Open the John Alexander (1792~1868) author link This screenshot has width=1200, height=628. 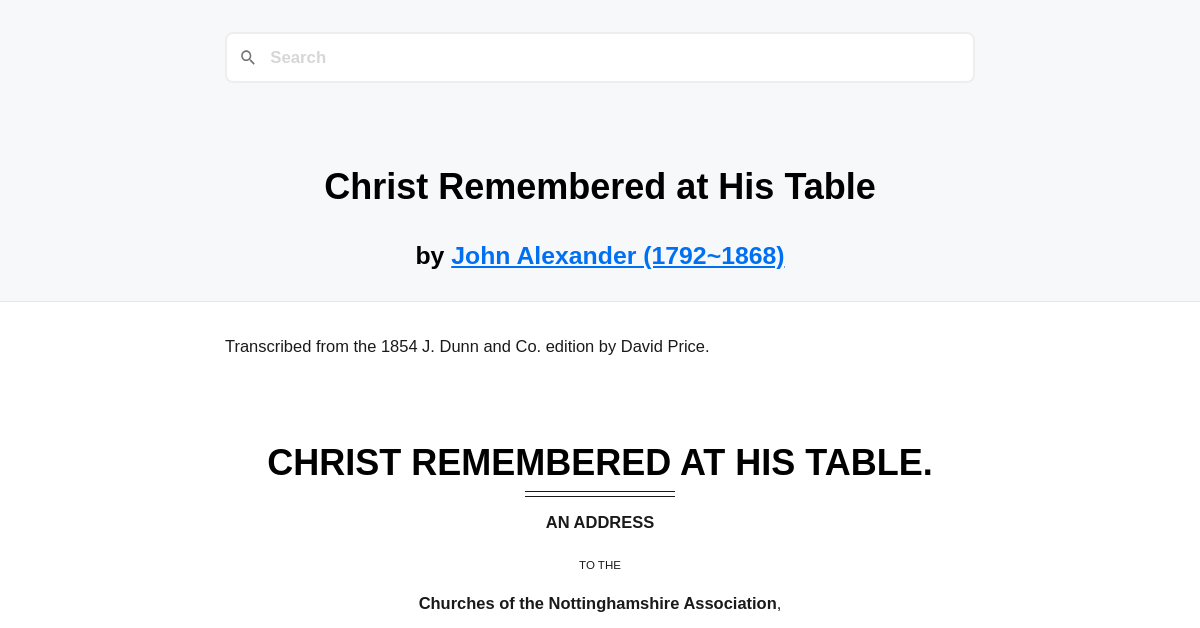point(617,255)
